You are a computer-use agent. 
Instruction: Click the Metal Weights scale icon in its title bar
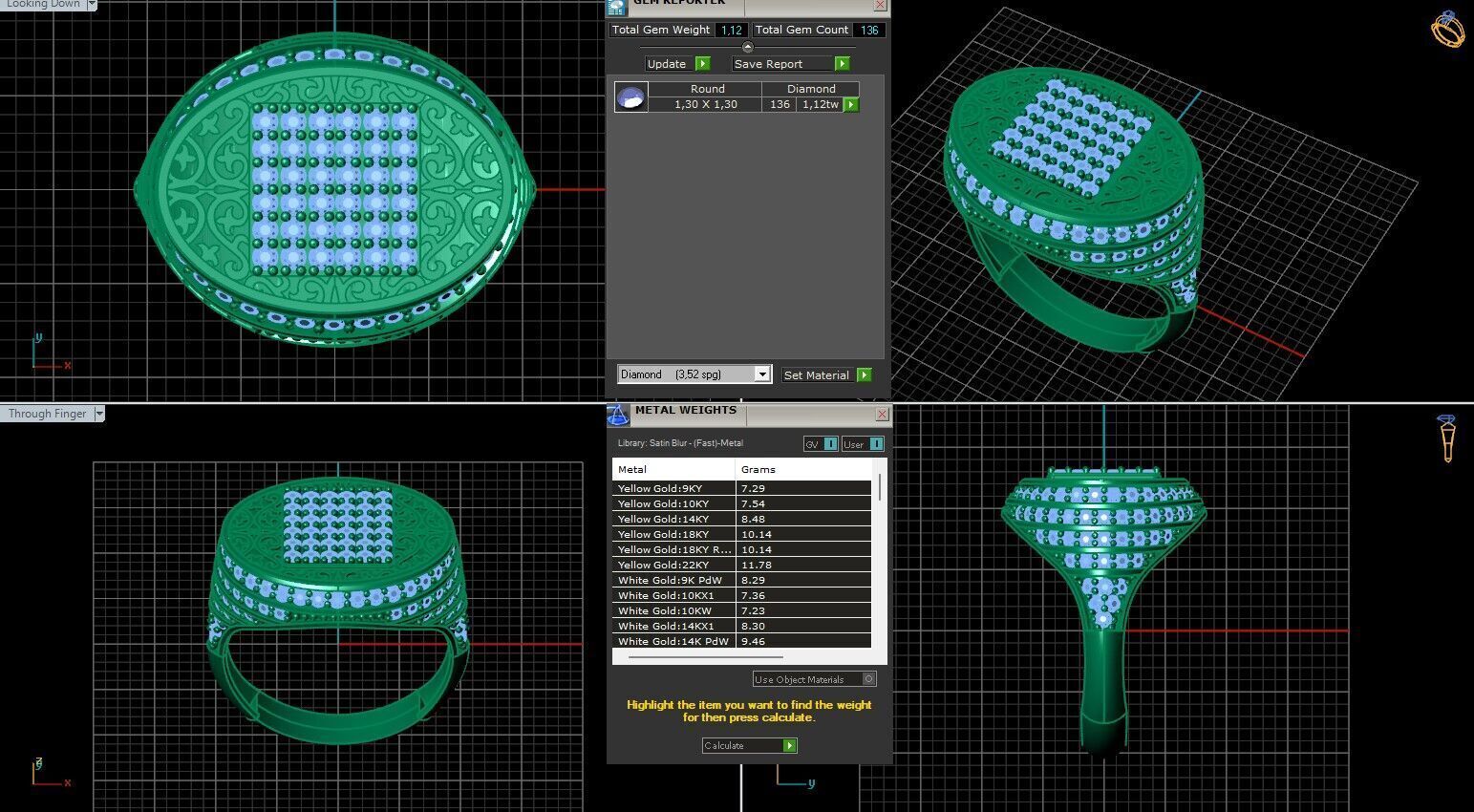[618, 416]
